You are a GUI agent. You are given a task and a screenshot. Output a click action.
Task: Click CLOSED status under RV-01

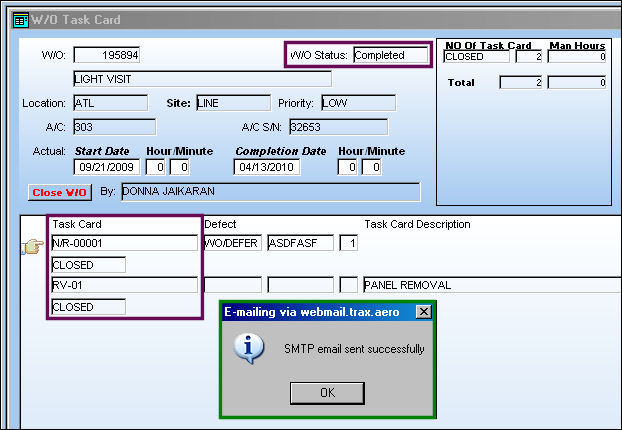pyautogui.click(x=88, y=307)
